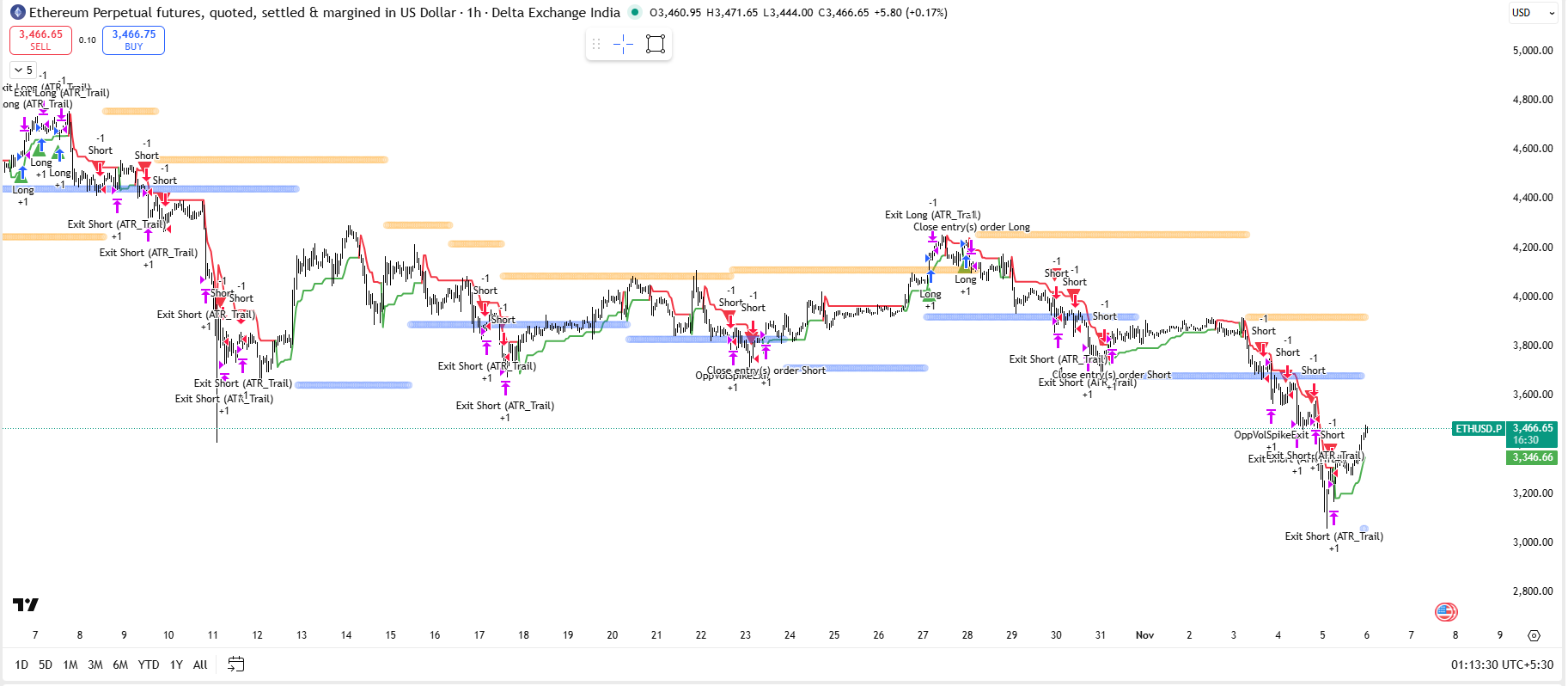Click the green 3,346.66 indicator value label
This screenshot has height=686, width=1568.
click(1532, 457)
